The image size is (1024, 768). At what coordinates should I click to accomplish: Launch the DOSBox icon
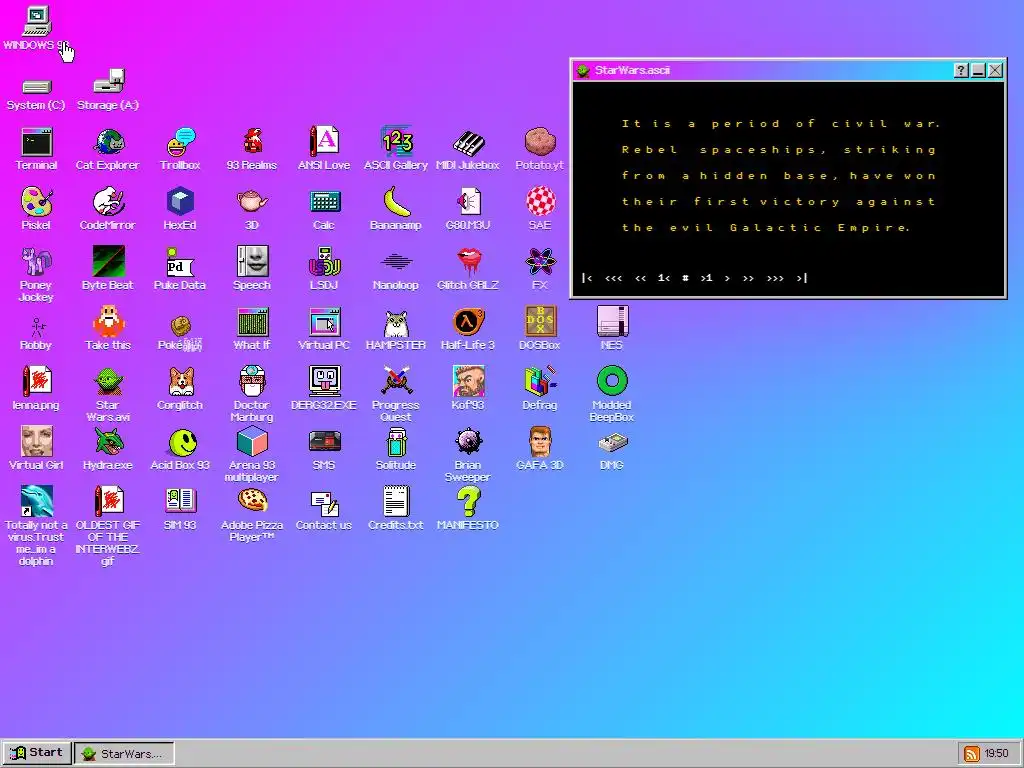(x=539, y=329)
